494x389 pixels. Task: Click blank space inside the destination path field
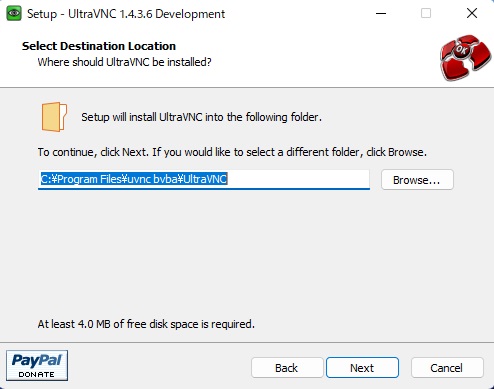[298, 179]
